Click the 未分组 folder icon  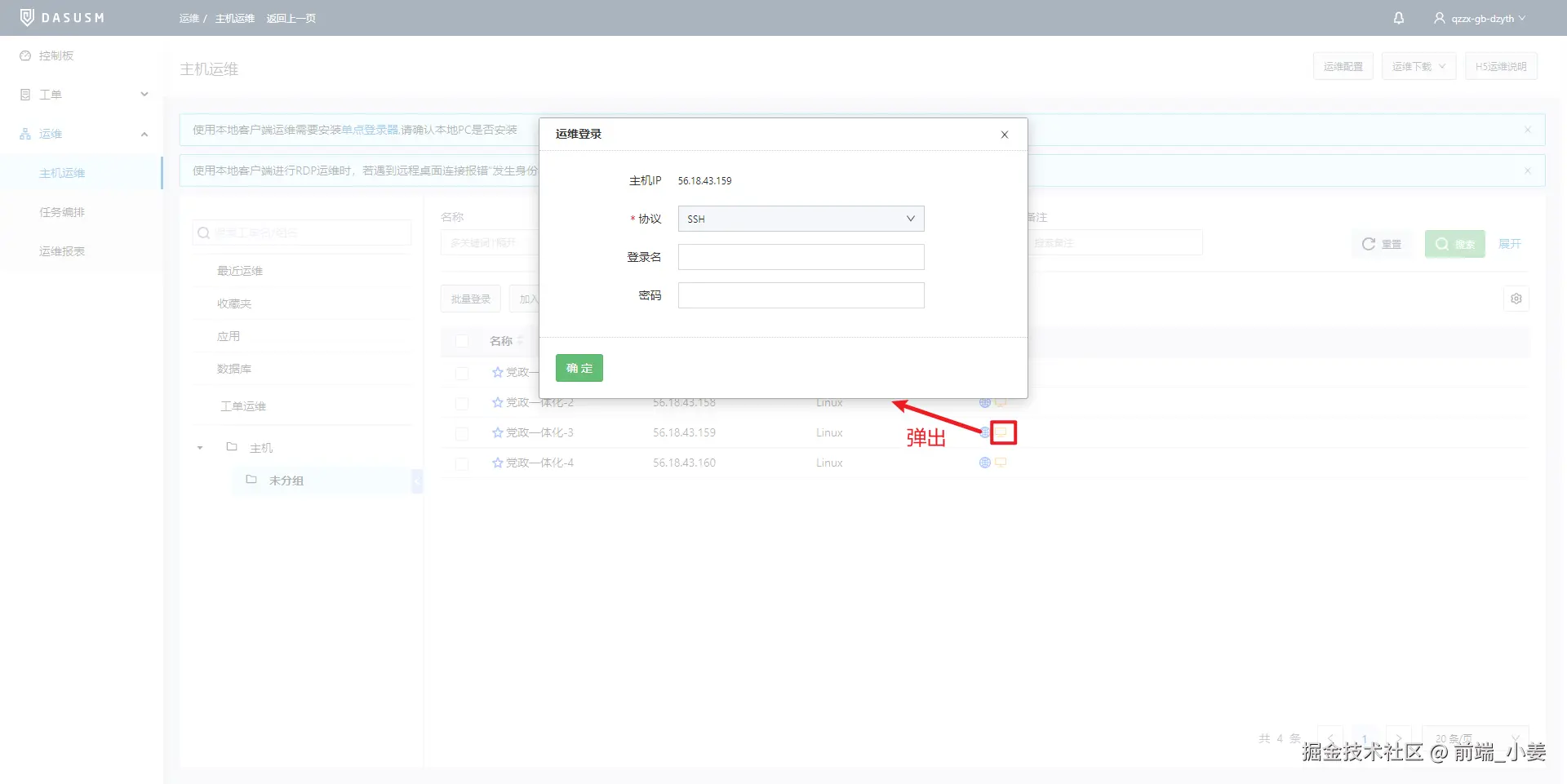pyautogui.click(x=251, y=480)
